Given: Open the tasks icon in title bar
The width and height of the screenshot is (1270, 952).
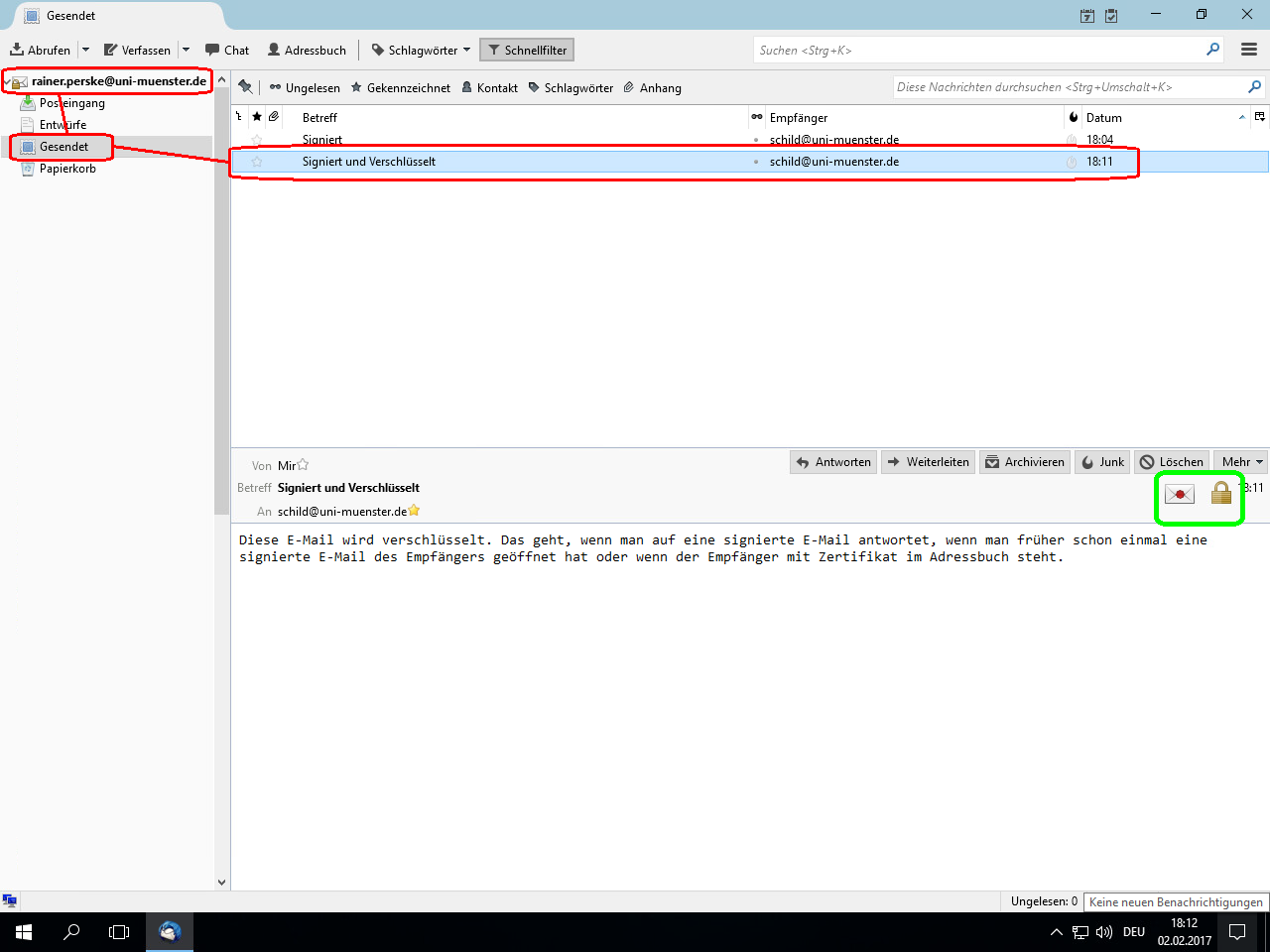Looking at the screenshot, I should point(1111,16).
